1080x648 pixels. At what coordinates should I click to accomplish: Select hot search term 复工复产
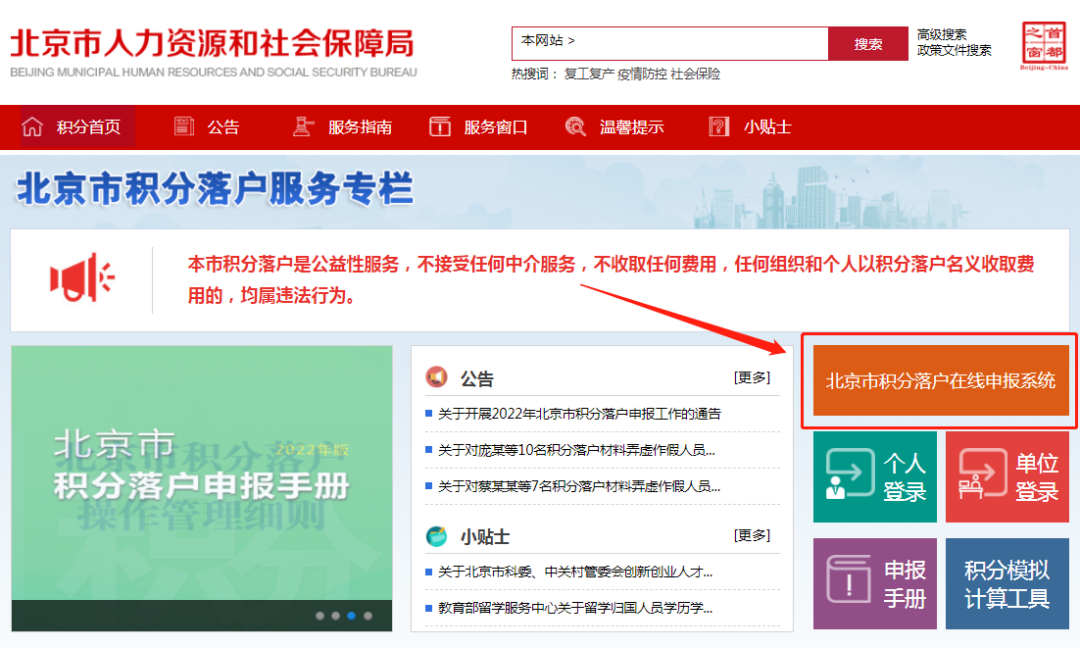click(589, 74)
